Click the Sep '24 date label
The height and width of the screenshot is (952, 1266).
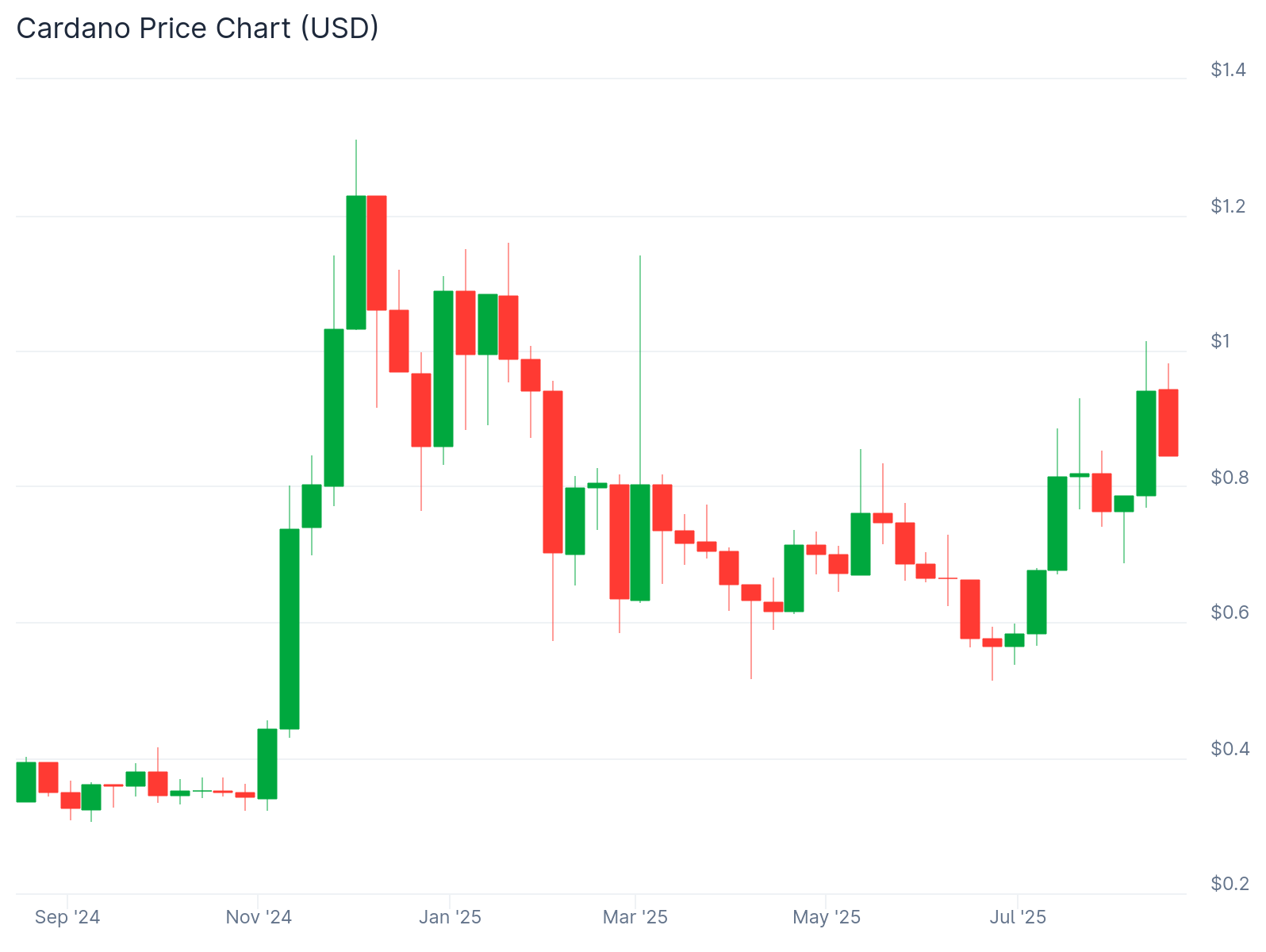[x=67, y=918]
